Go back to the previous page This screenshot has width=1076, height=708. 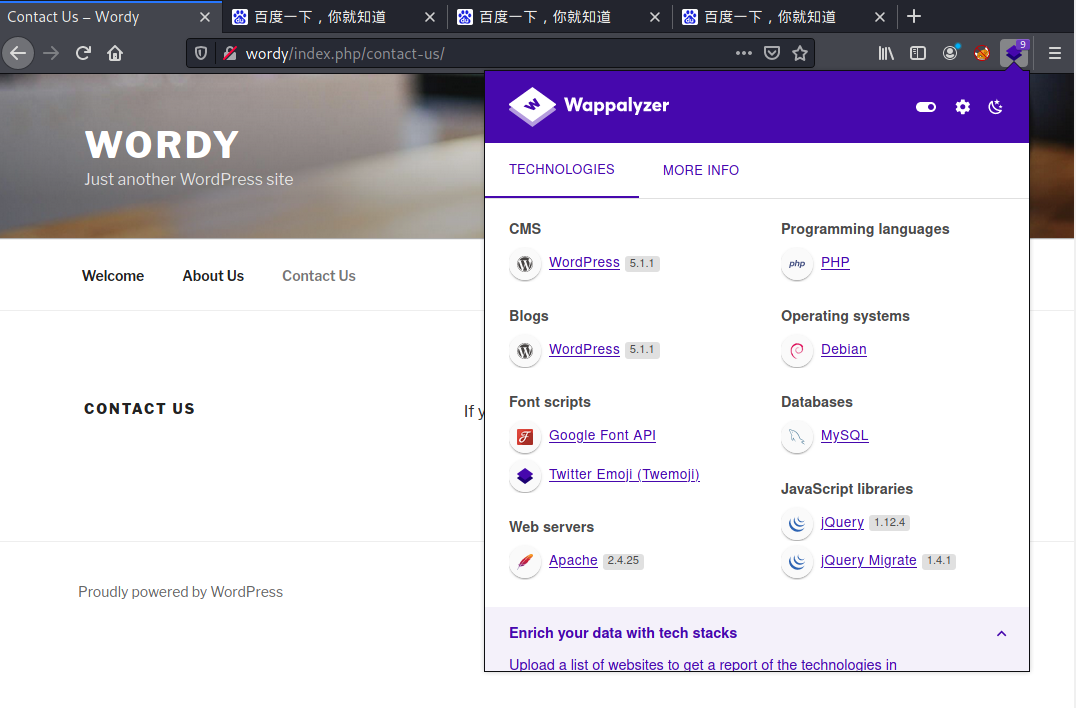click(x=19, y=54)
